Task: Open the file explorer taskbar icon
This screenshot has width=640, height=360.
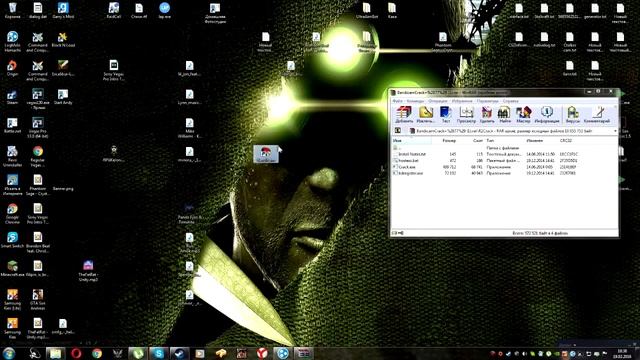Action: 56,353
